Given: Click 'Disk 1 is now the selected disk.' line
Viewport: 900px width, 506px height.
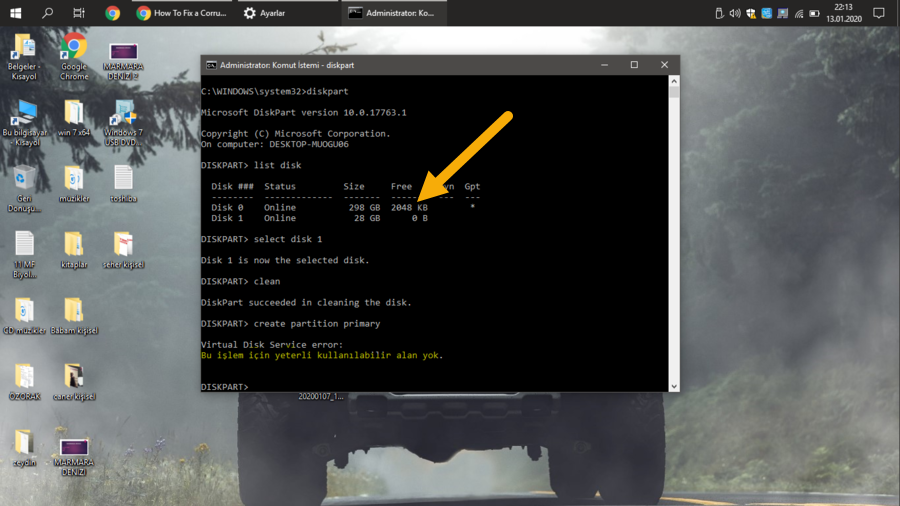Looking at the screenshot, I should pyautogui.click(x=285, y=260).
